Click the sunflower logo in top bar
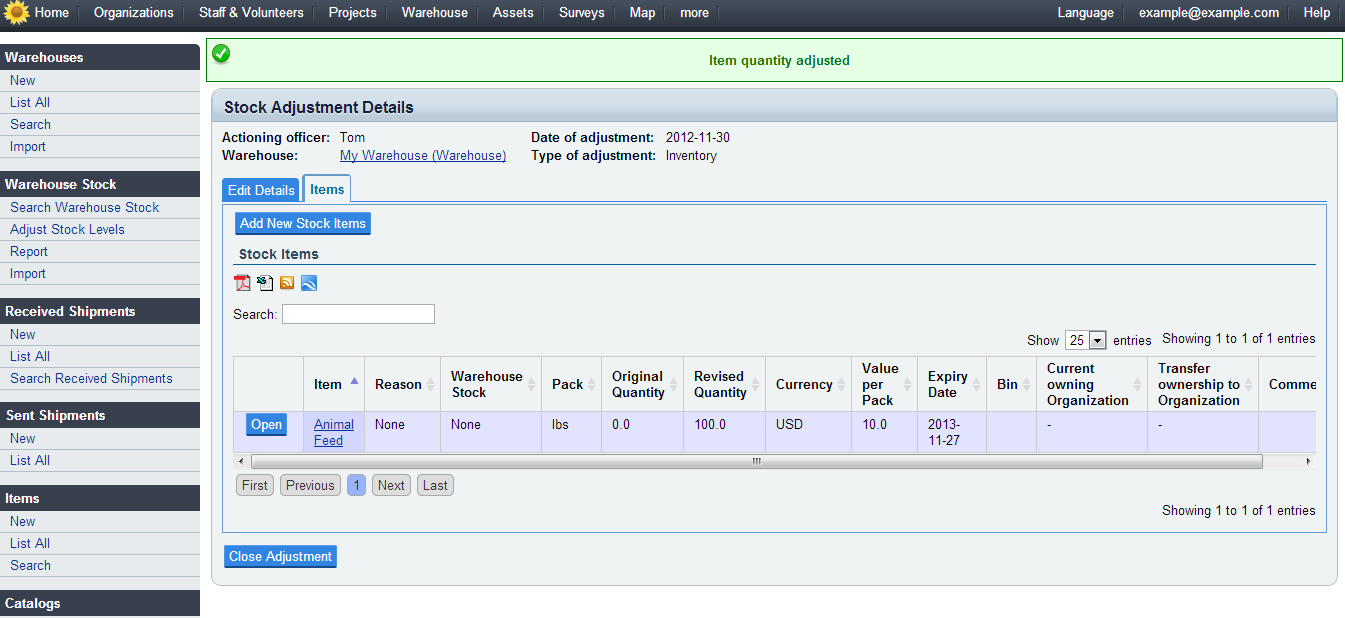The height and width of the screenshot is (618, 1345). pyautogui.click(x=16, y=13)
